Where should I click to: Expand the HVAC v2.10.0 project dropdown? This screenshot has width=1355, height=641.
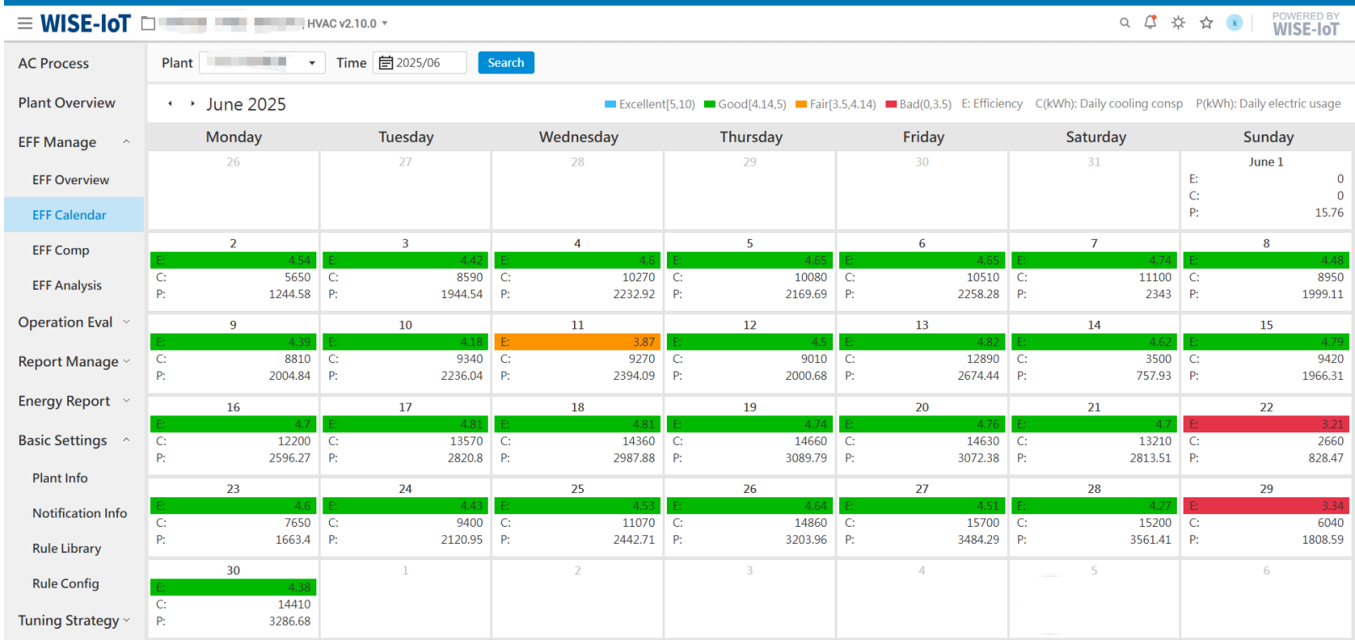point(385,23)
